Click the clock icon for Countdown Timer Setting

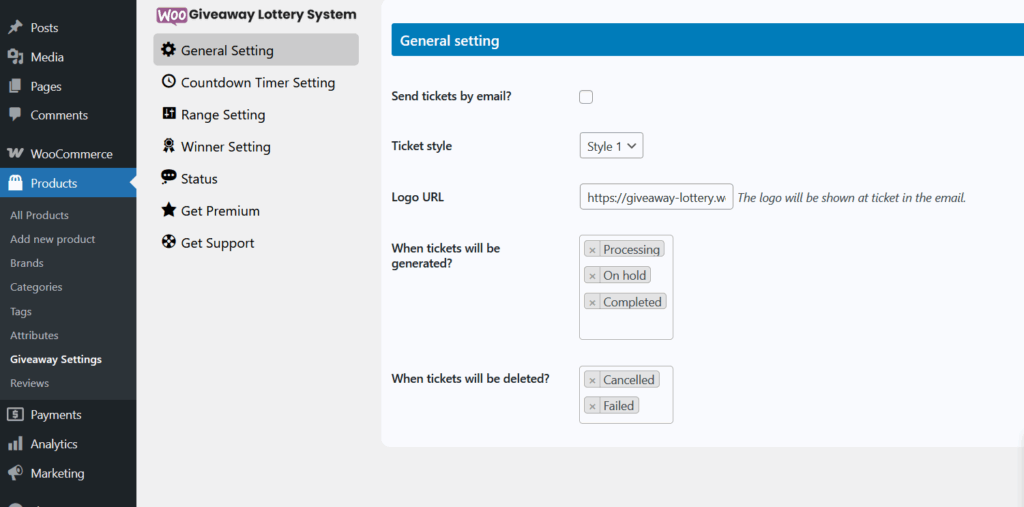168,82
